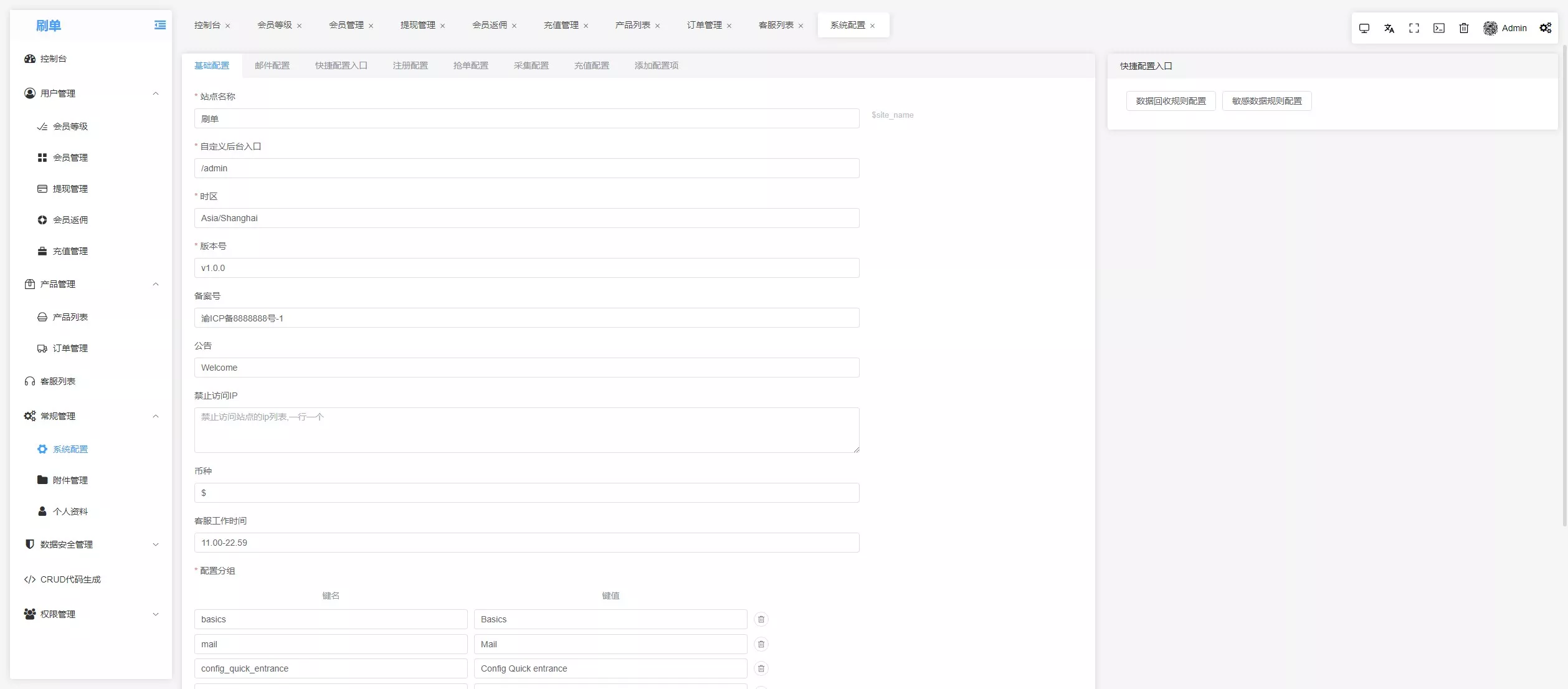The width and height of the screenshot is (1568, 689).
Task: Switch to the 充值配置 tab
Action: coord(591,65)
